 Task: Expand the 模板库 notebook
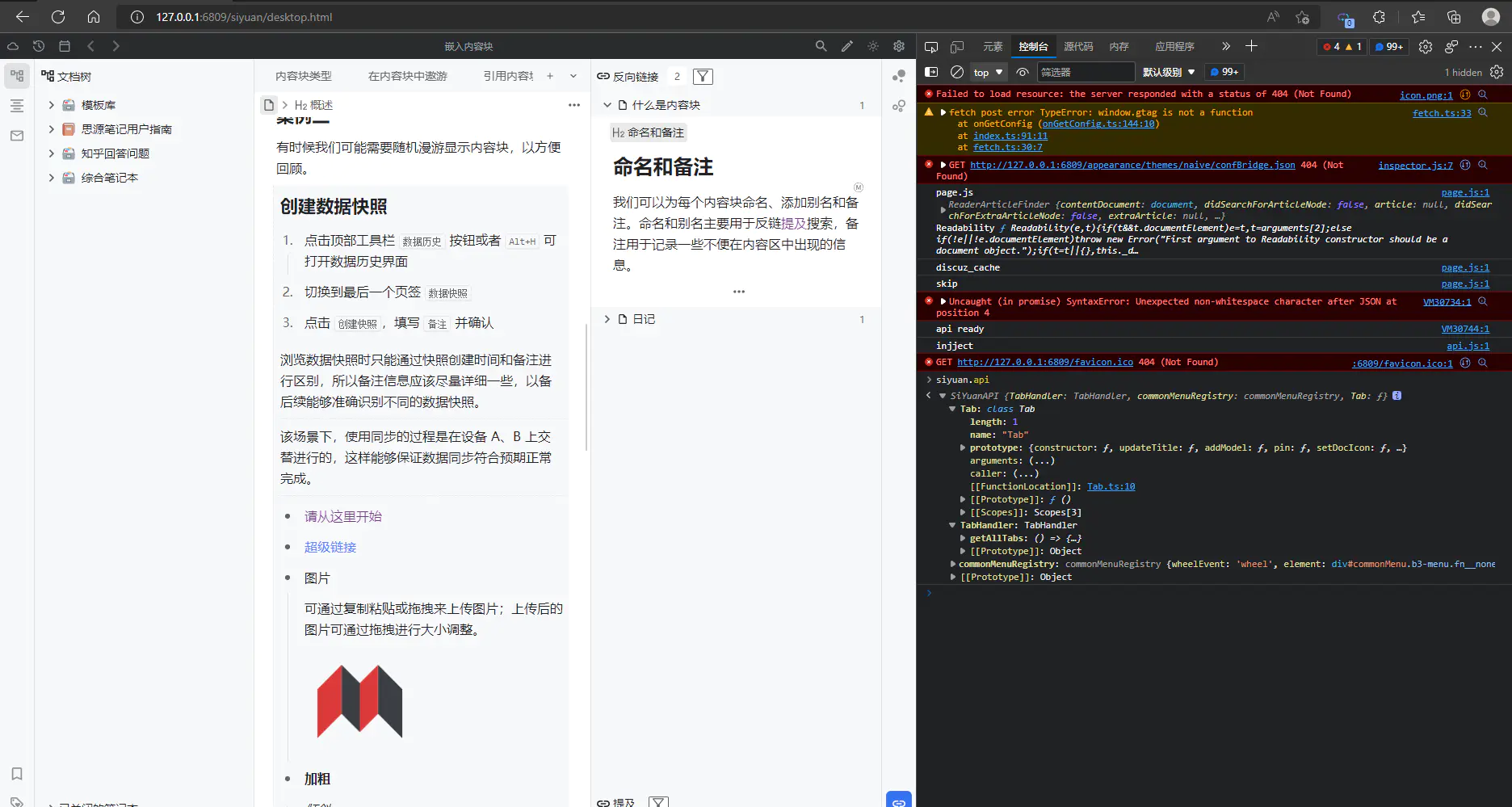click(x=52, y=105)
